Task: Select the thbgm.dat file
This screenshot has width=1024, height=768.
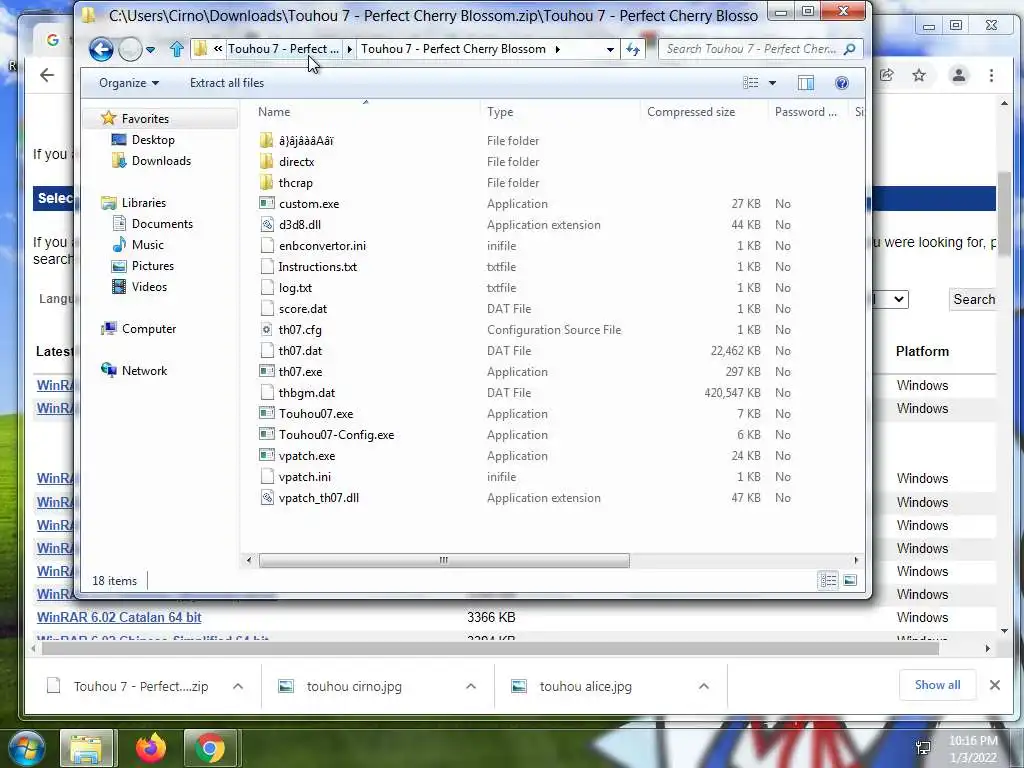Action: pyautogui.click(x=307, y=392)
